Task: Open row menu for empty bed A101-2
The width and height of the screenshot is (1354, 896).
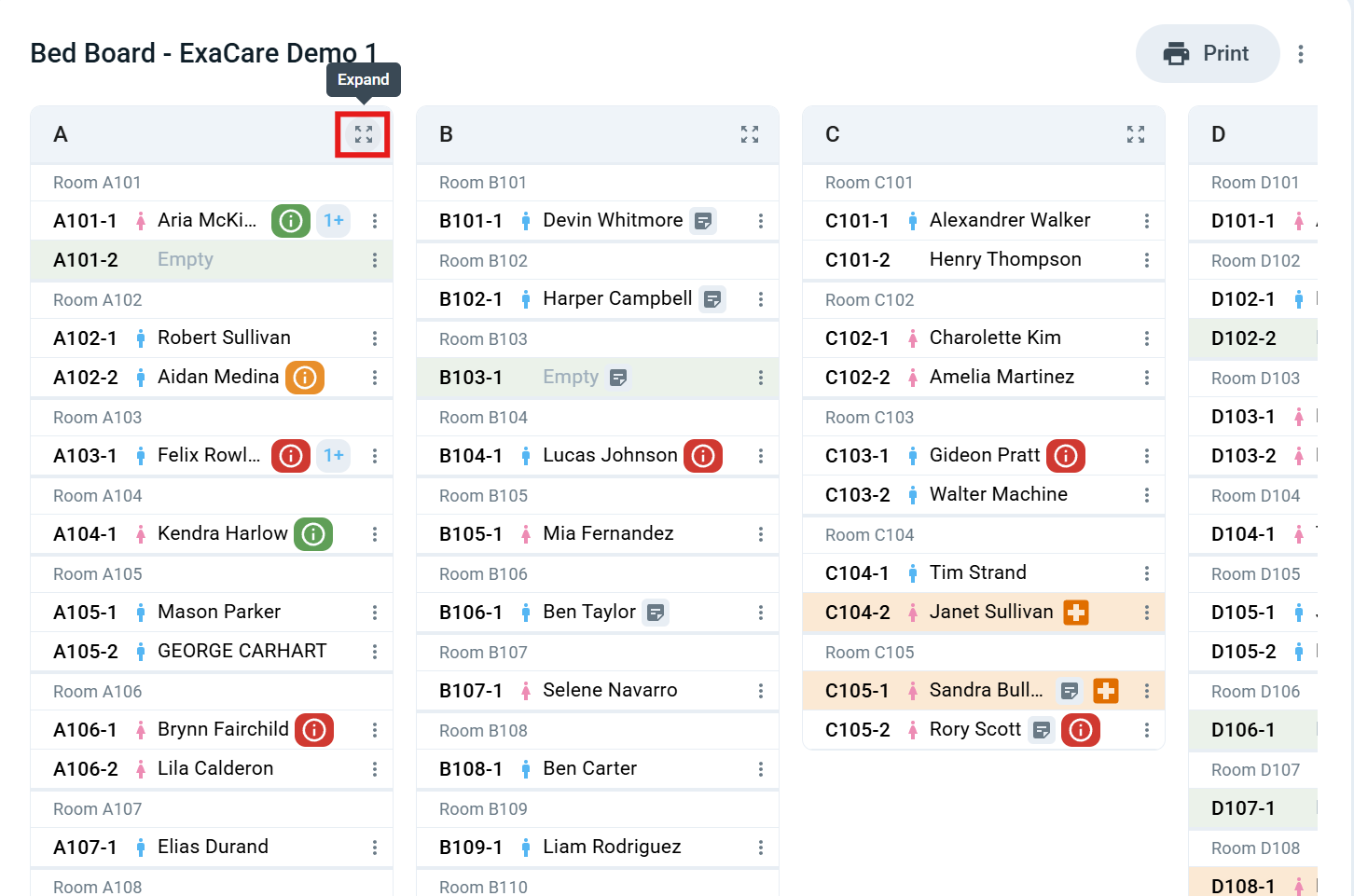Action: click(375, 260)
